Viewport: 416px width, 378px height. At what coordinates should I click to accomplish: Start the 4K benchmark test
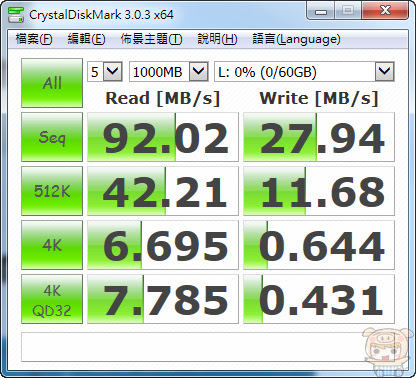click(52, 245)
